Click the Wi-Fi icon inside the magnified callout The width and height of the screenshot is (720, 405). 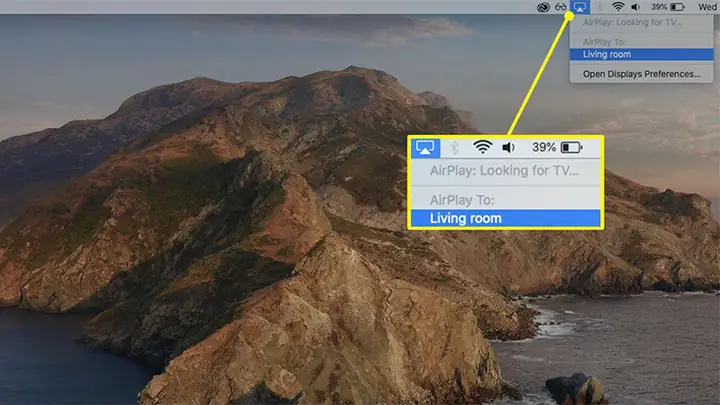(x=482, y=147)
